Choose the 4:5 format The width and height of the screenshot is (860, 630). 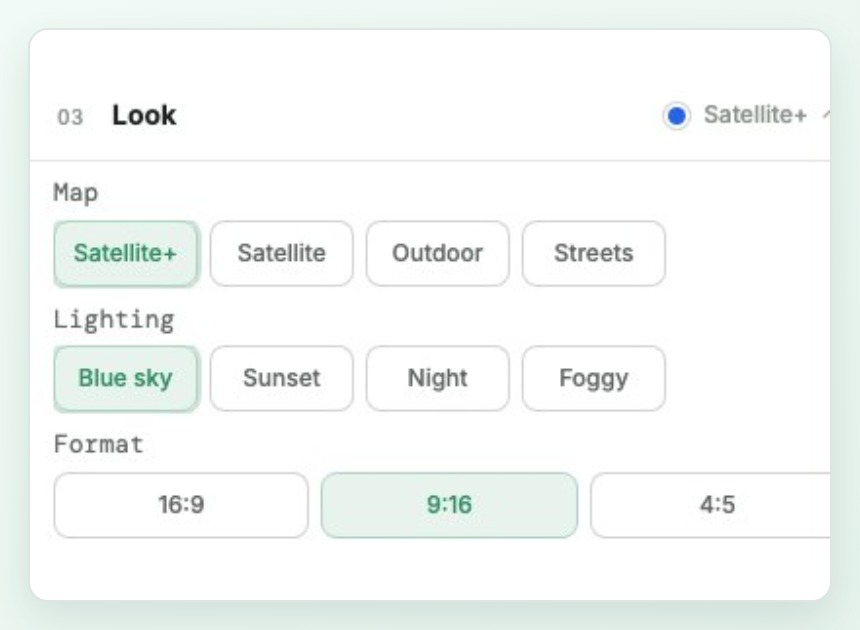(x=711, y=505)
